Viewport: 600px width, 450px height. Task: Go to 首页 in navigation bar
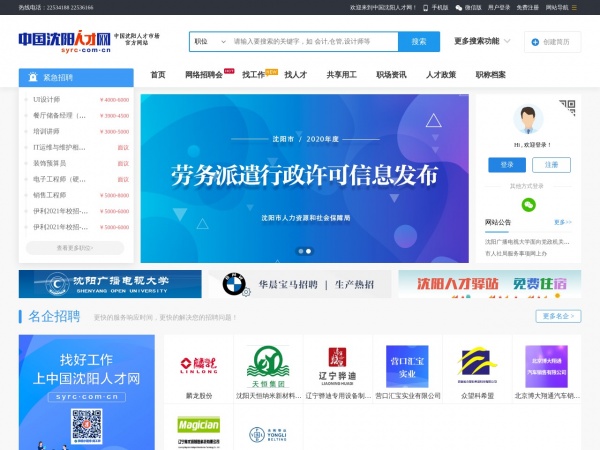158,75
